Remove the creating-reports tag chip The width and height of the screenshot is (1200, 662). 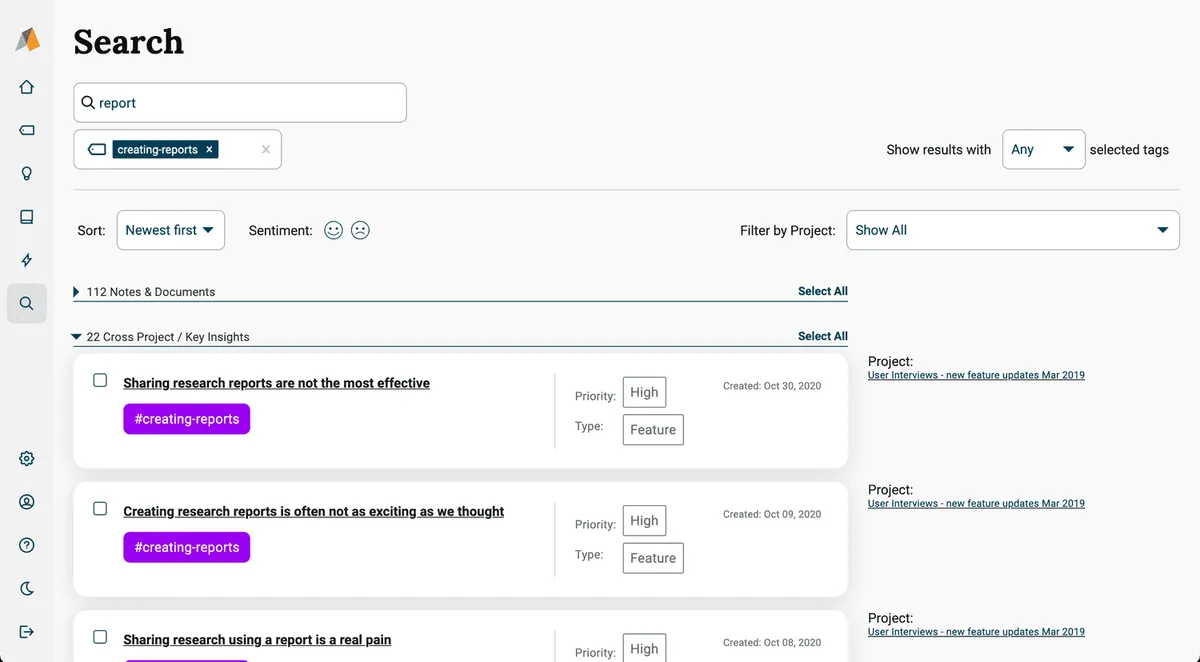point(209,149)
